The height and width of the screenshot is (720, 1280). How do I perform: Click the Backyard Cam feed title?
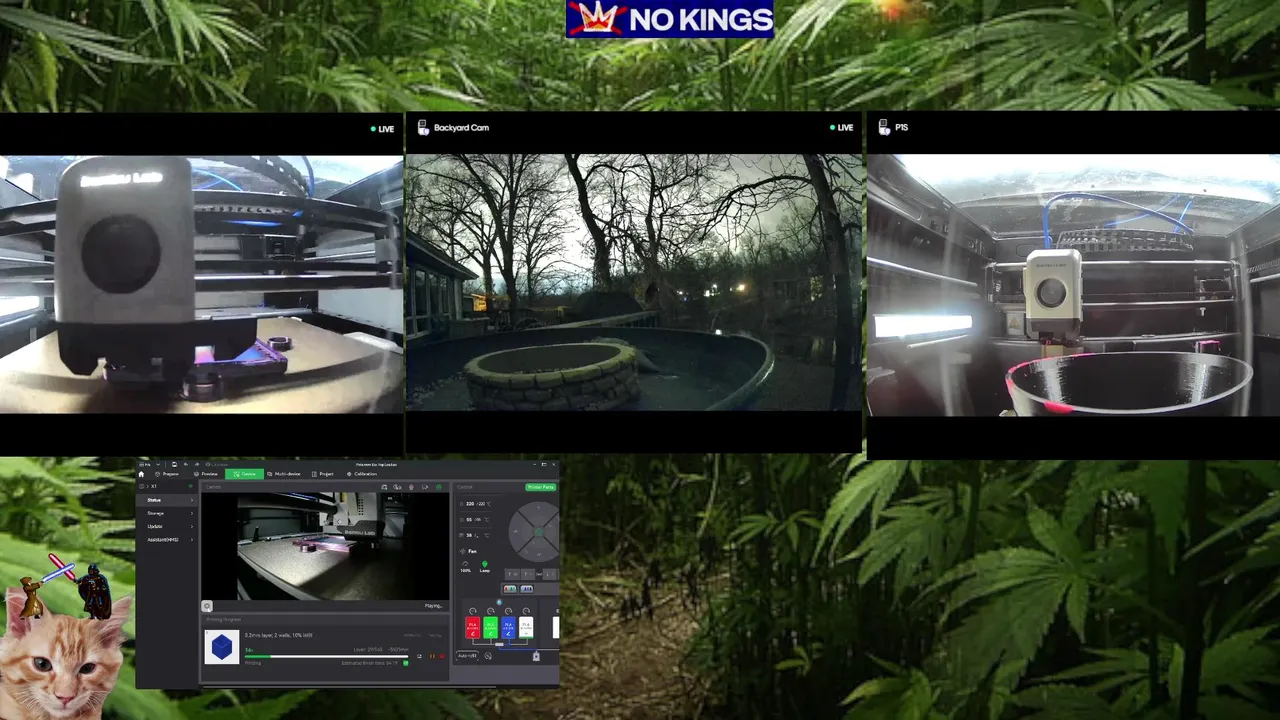pyautogui.click(x=461, y=128)
